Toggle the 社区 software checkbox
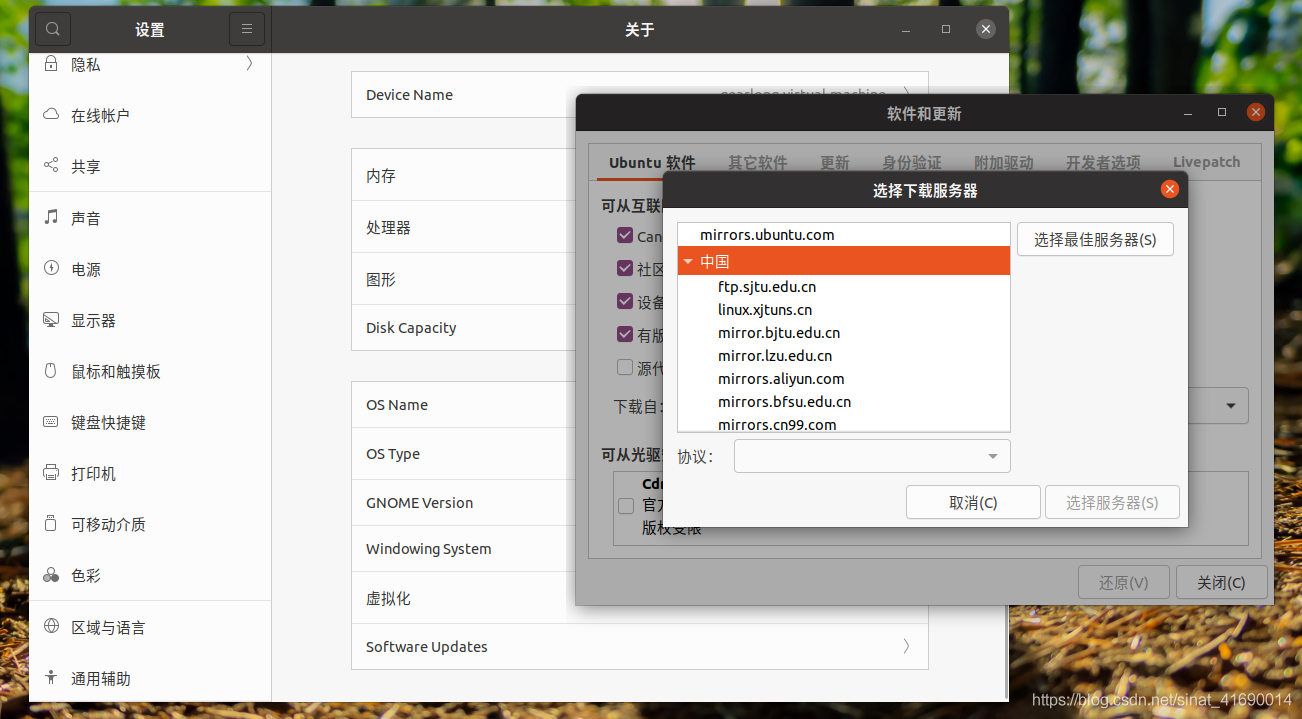The width and height of the screenshot is (1302, 719). [625, 268]
